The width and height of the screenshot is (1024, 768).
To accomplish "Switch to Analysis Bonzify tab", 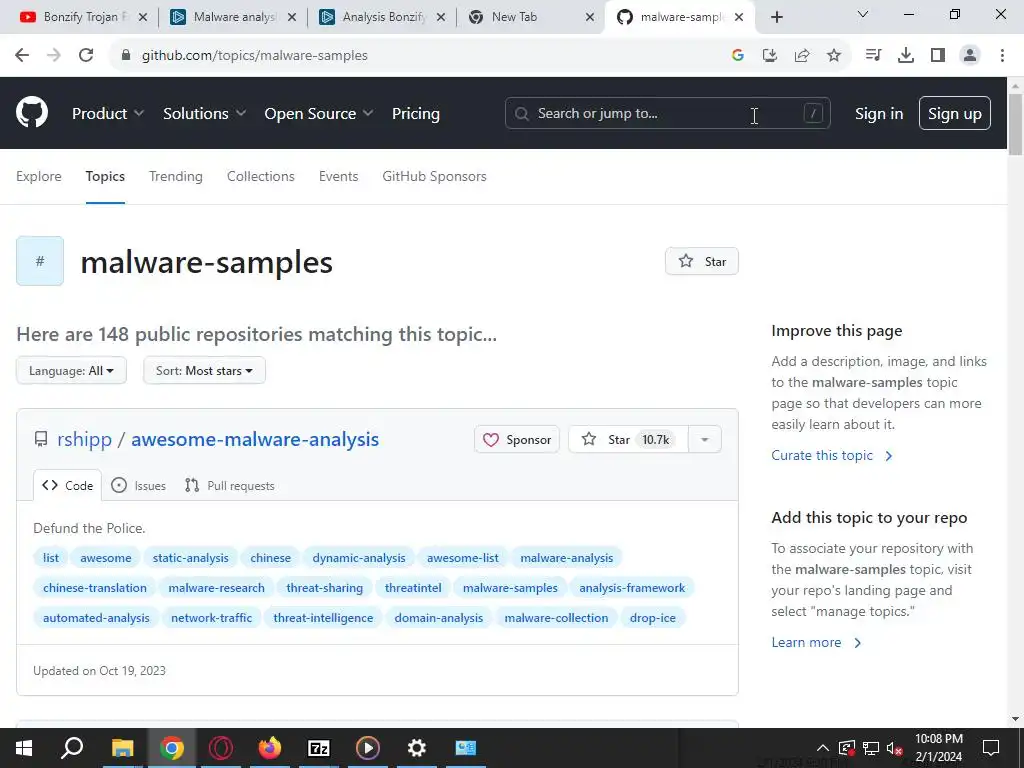I will coord(375,17).
